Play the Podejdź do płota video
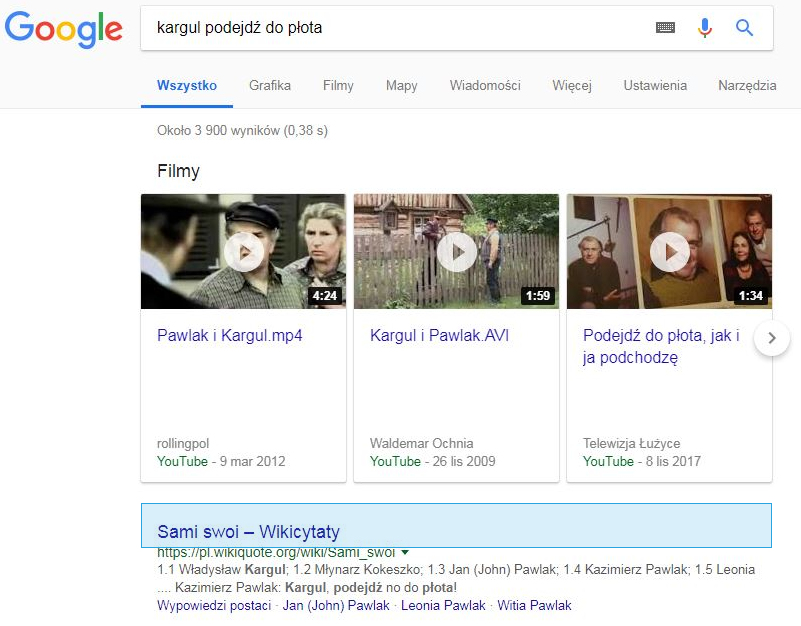801x626 pixels. [670, 252]
